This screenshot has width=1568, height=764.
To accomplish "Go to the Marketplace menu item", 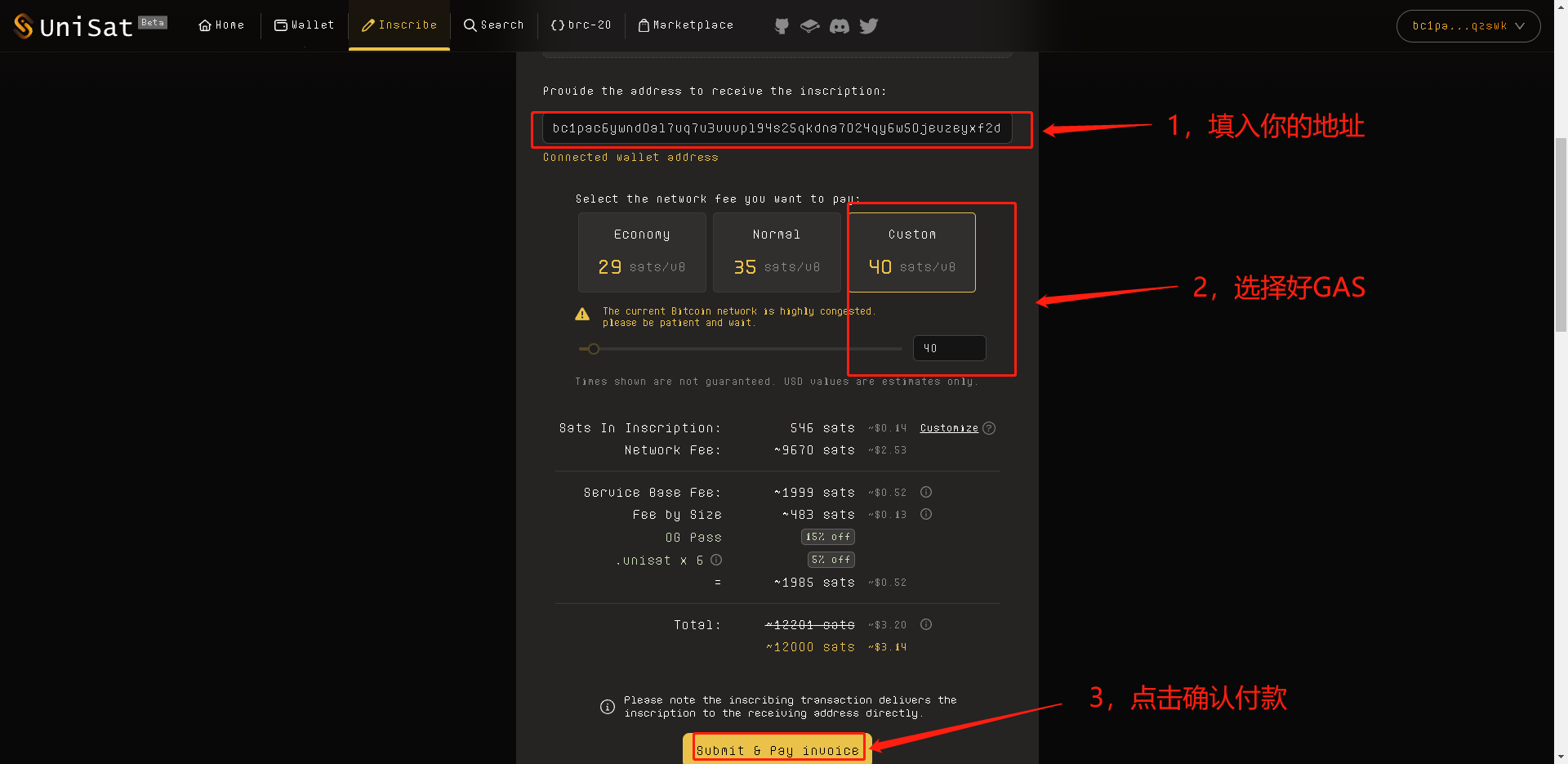I will (686, 25).
